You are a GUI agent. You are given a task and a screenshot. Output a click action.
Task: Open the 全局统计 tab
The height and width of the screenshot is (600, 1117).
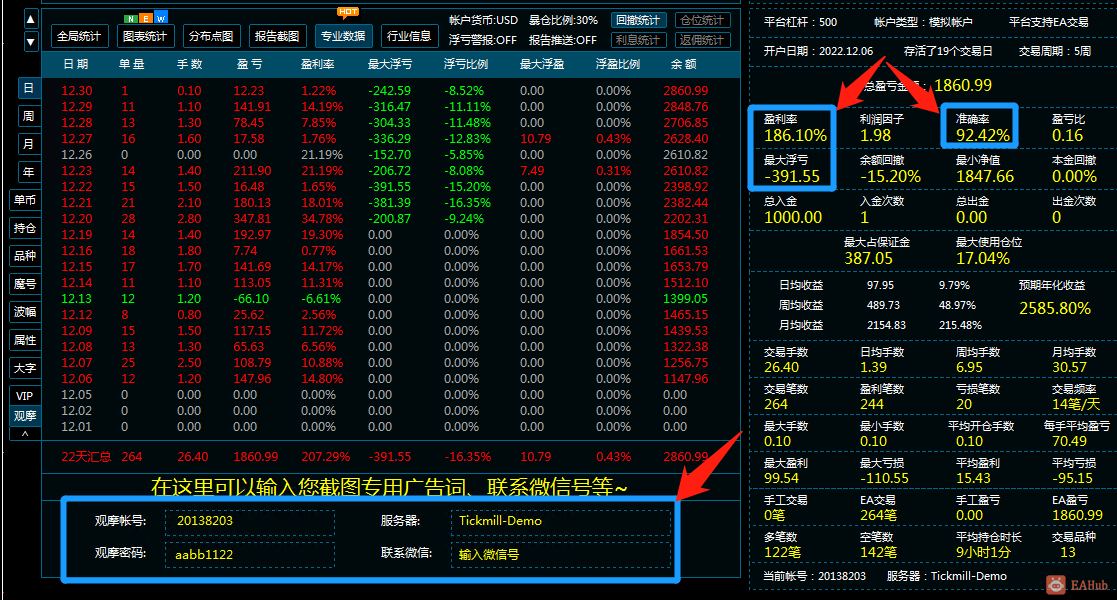coord(78,36)
